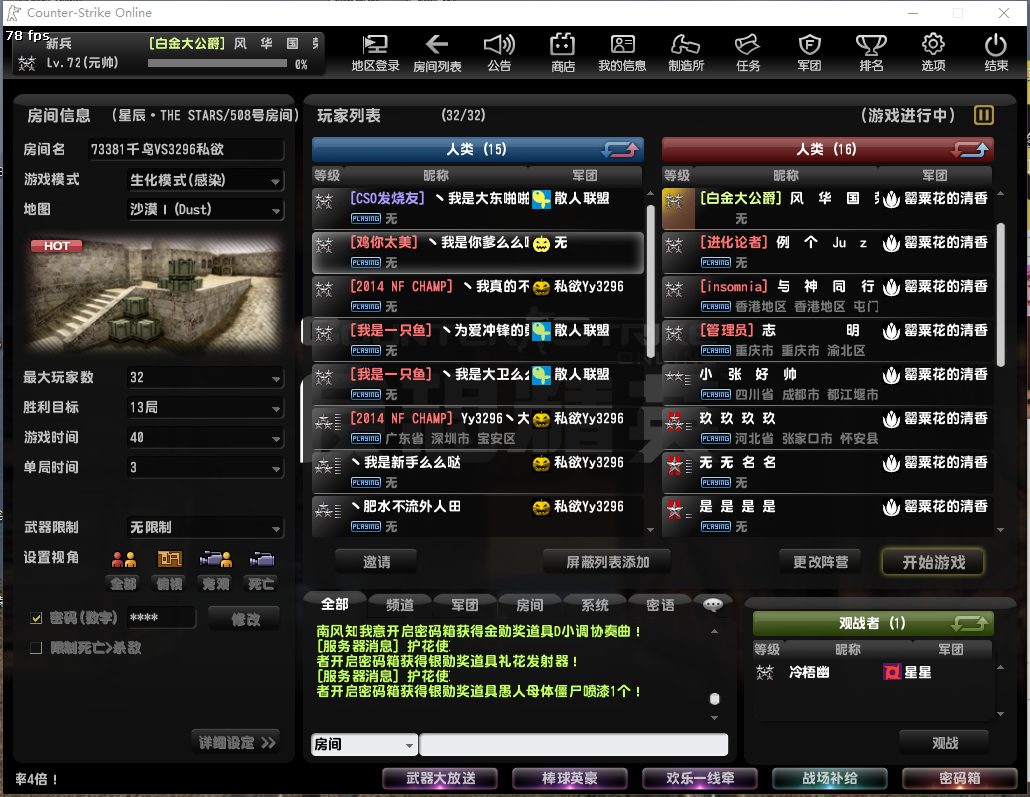The width and height of the screenshot is (1030, 797).
Task: Go back to 房间列表 room list
Action: [x=437, y=53]
